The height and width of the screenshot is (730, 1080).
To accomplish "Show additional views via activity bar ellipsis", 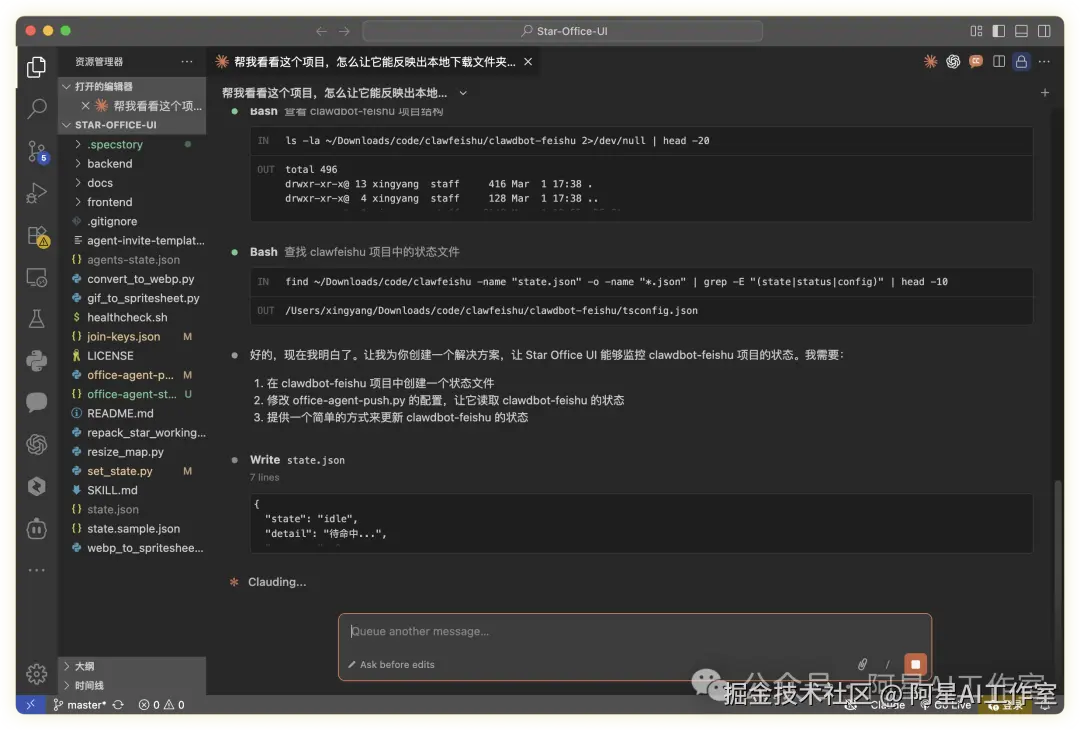I will [x=37, y=570].
